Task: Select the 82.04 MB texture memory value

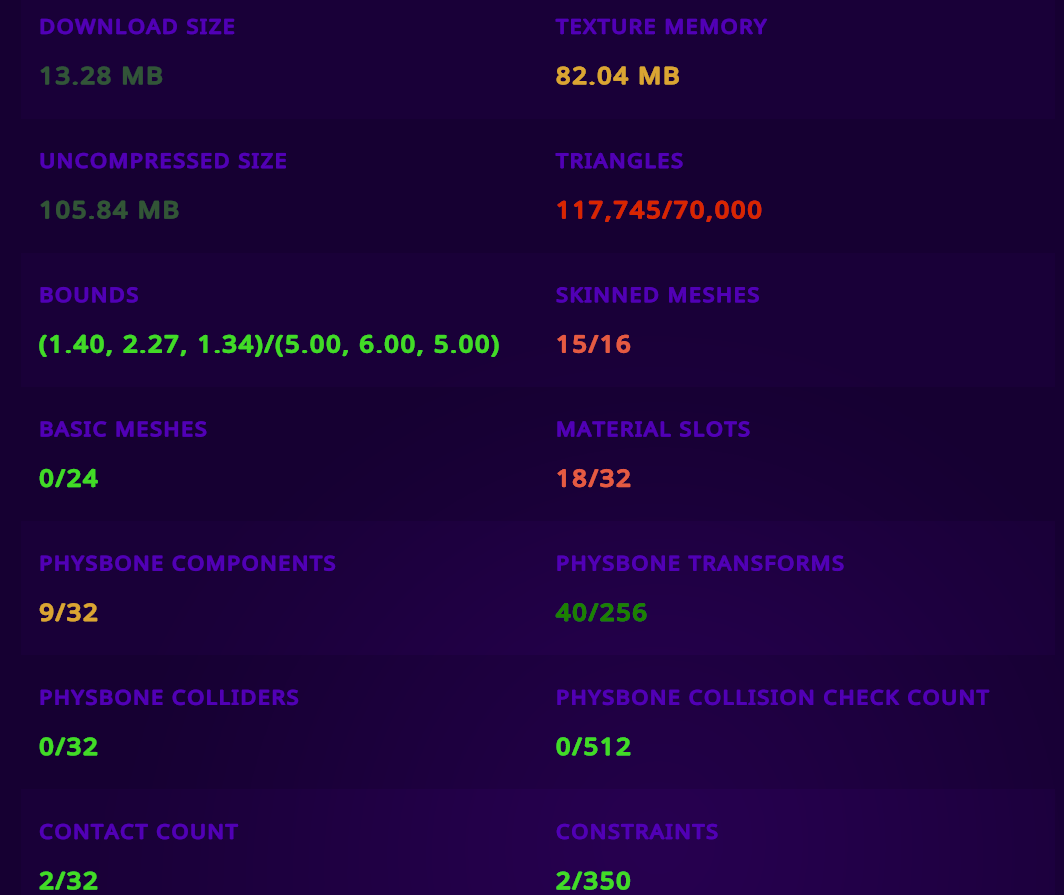Action: (618, 76)
